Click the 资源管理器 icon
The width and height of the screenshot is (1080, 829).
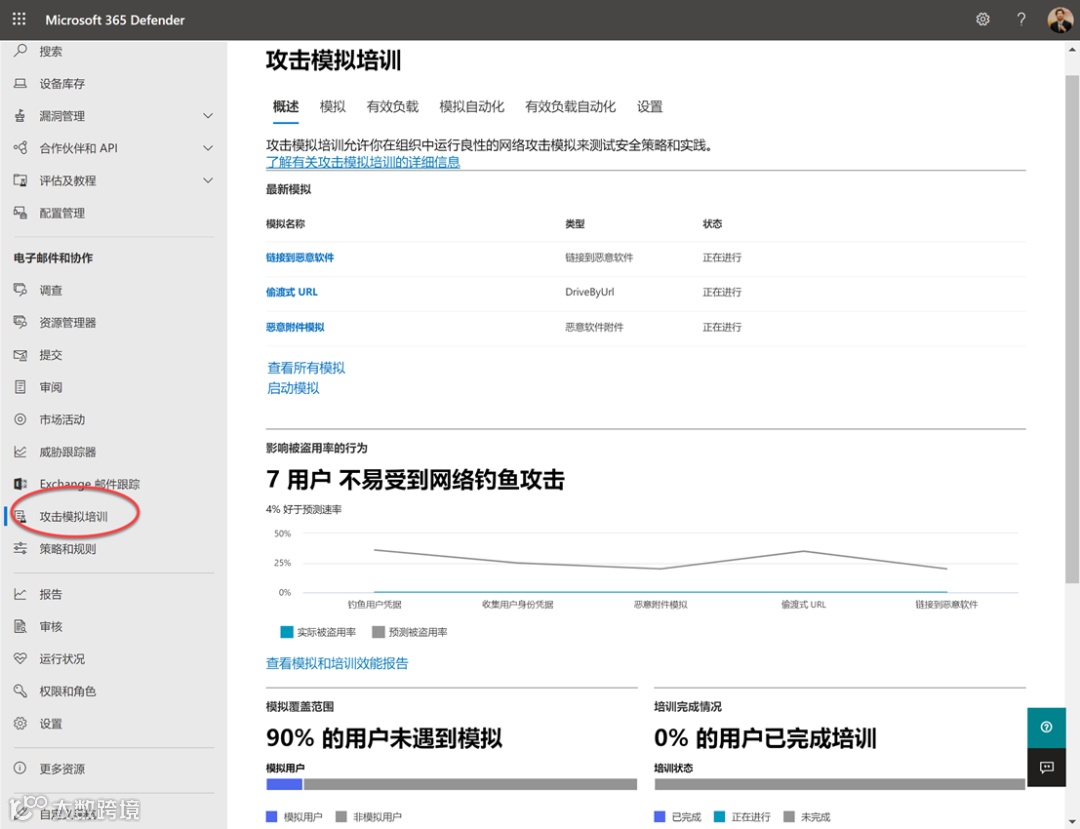tap(21, 322)
